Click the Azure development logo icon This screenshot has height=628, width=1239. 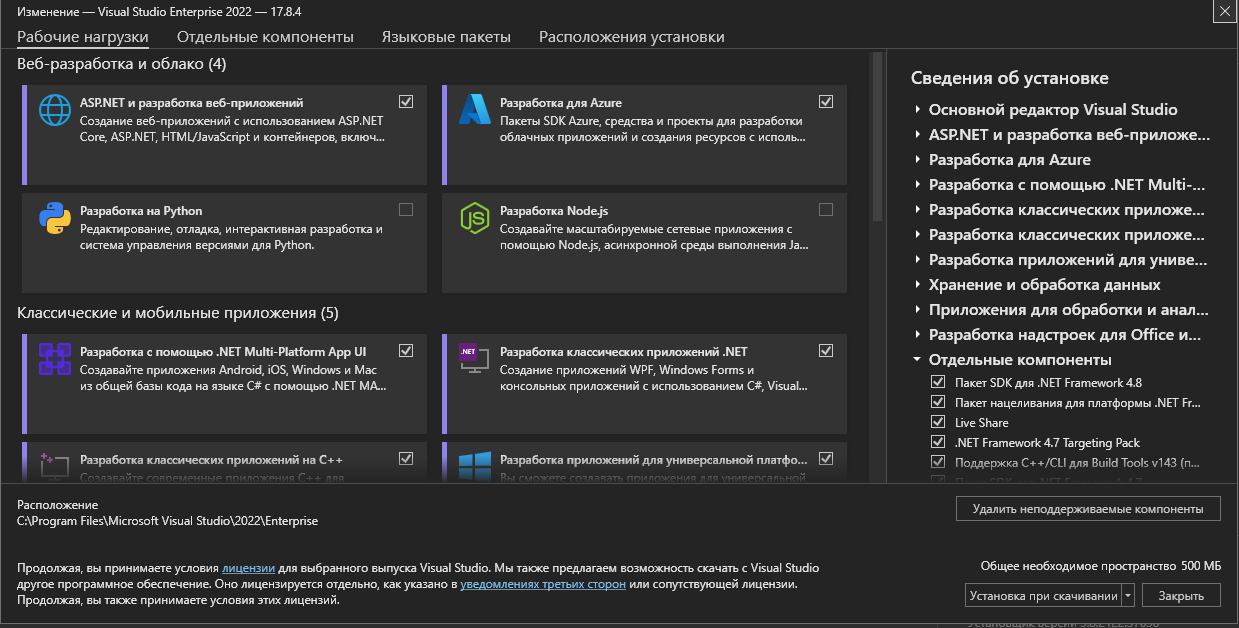(x=473, y=110)
